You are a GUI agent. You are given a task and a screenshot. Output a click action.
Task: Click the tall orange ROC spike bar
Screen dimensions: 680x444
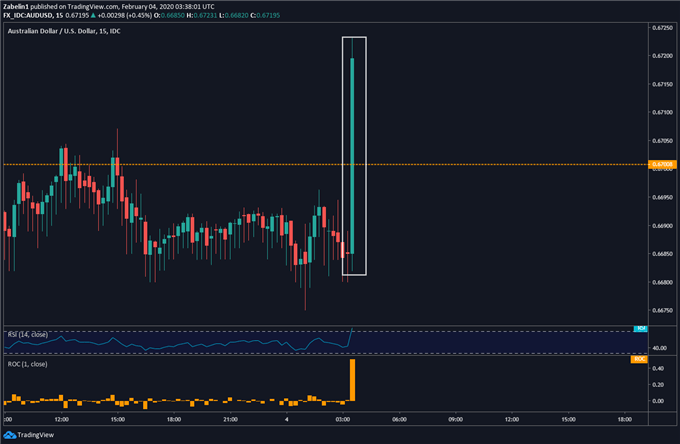point(352,380)
